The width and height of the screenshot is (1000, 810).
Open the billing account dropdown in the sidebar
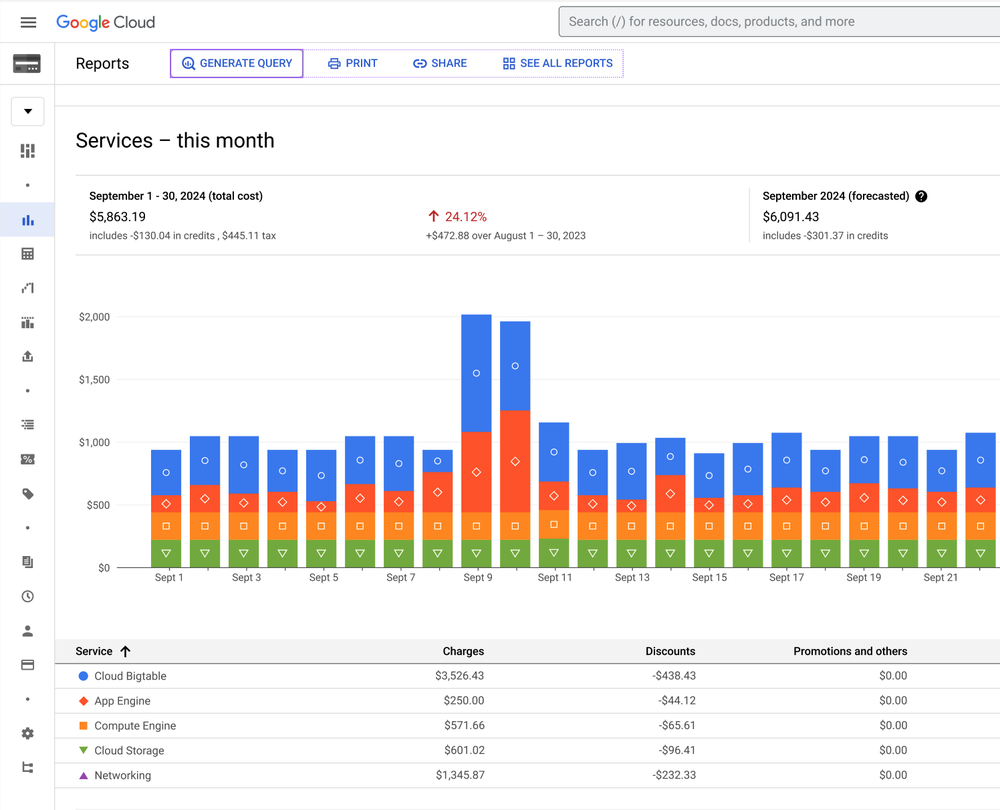27,111
